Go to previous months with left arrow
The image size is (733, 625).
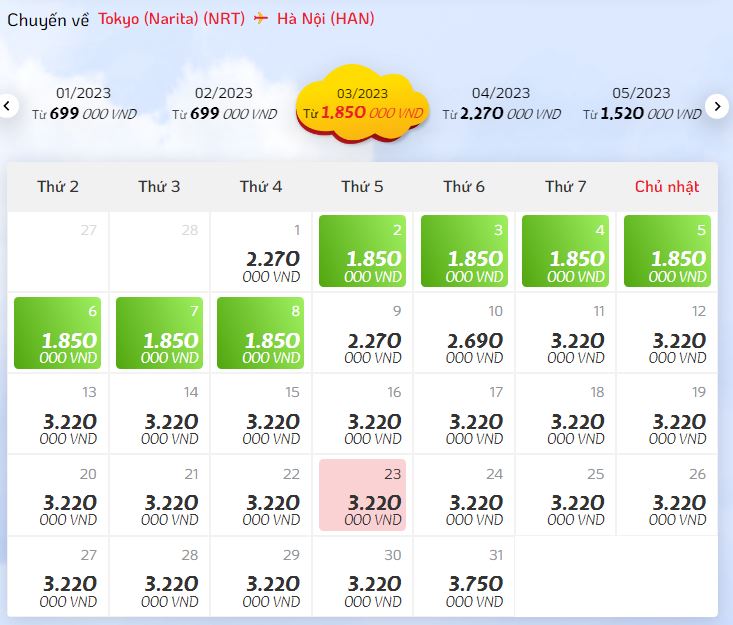[7, 106]
